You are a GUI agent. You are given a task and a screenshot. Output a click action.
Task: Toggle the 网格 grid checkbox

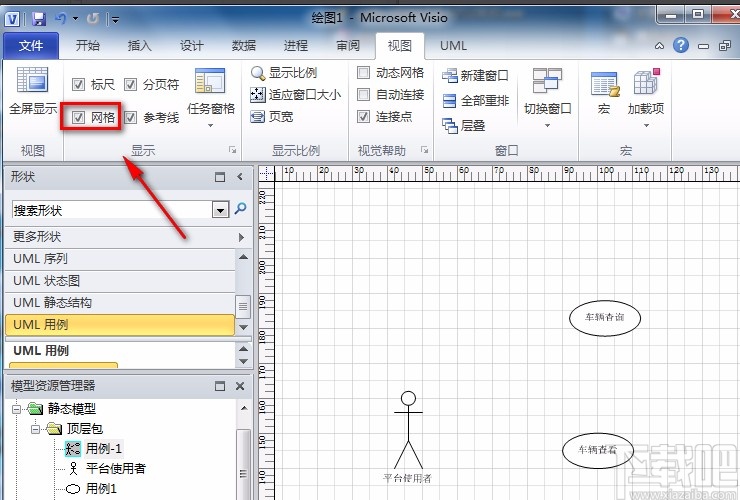coord(78,117)
